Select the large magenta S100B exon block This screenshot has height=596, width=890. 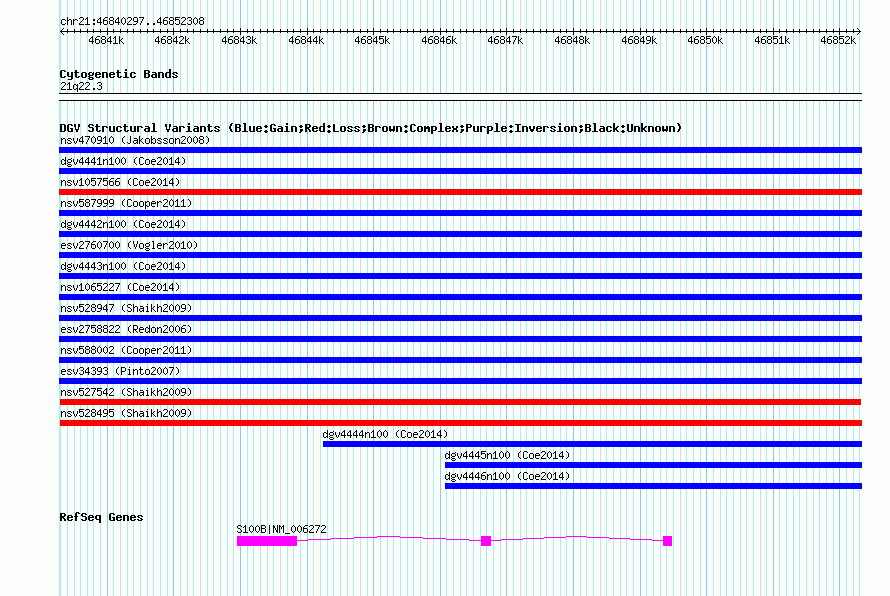pos(267,541)
